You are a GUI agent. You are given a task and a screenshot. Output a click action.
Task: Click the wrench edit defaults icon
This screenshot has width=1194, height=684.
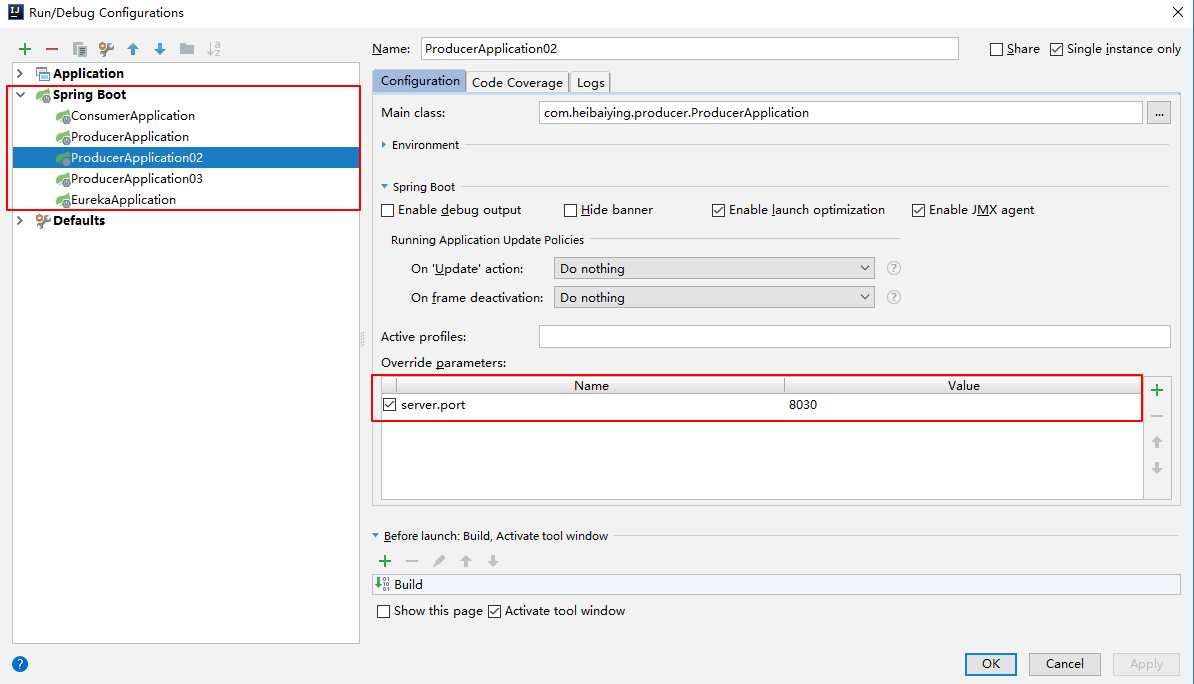point(106,49)
